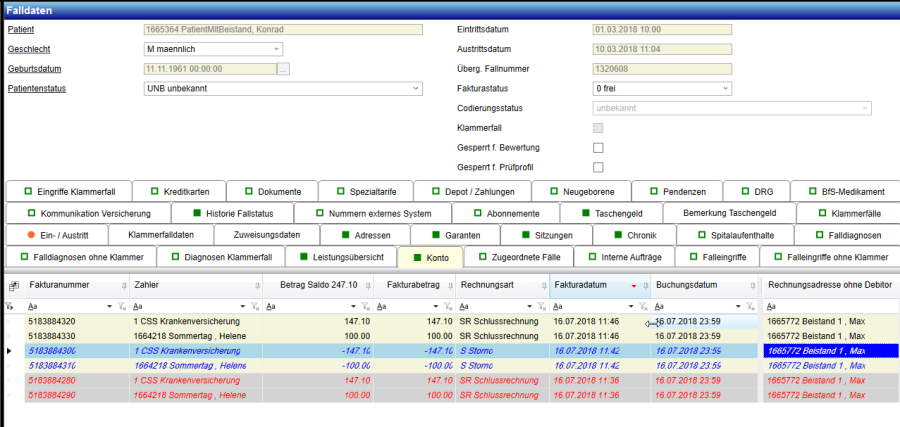Click the sort arrow on Fakturadatum header

[x=634, y=286]
